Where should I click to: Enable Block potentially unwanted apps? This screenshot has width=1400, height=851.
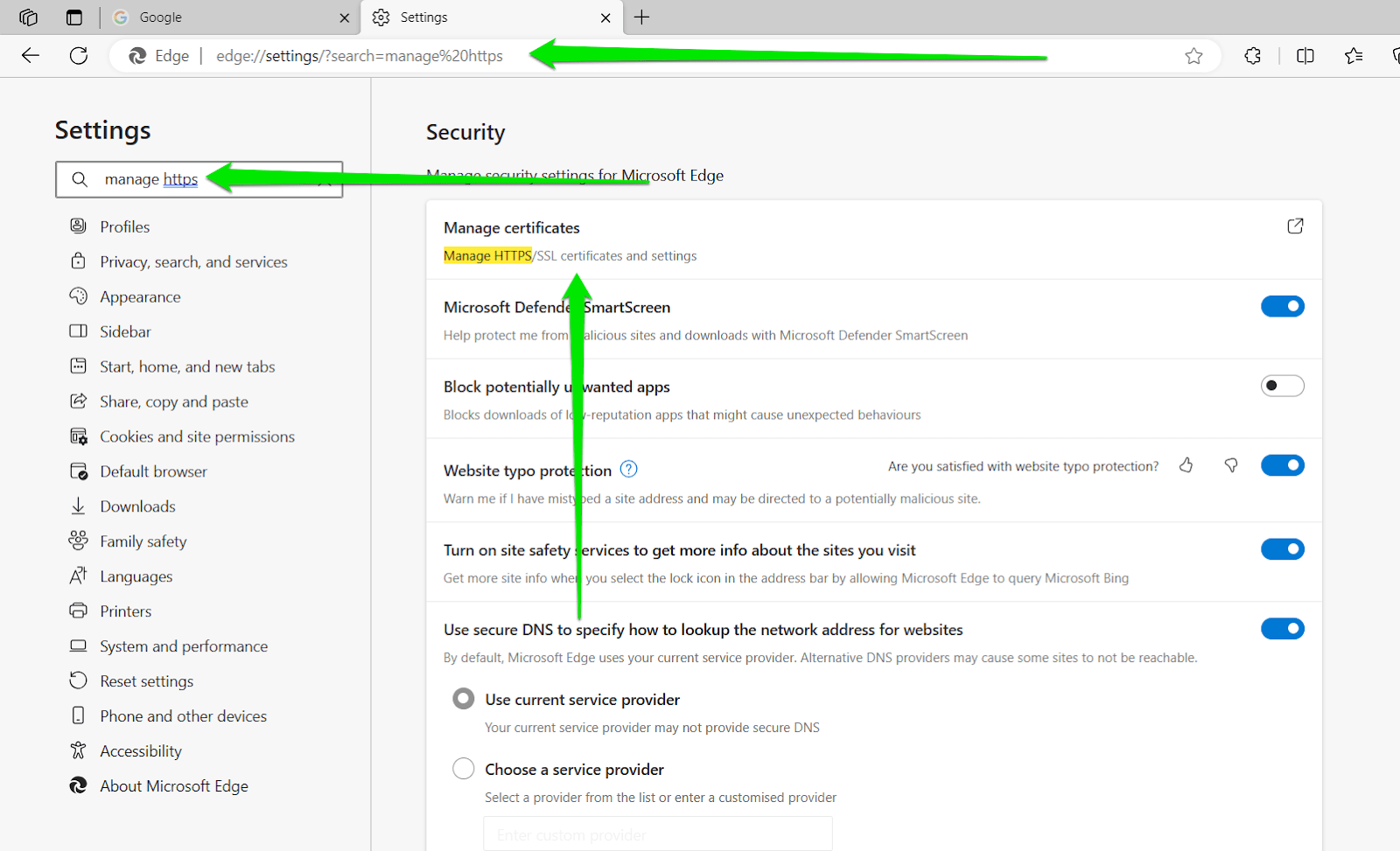click(1282, 386)
